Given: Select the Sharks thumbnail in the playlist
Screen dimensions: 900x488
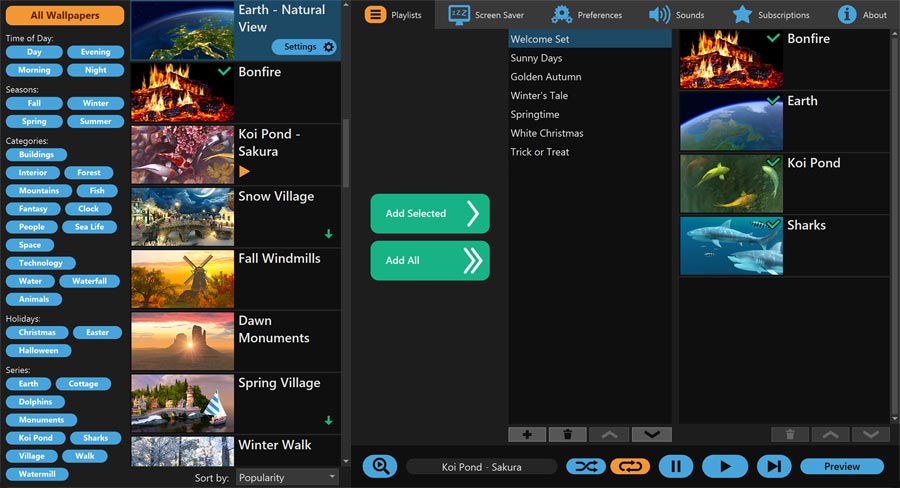Looking at the screenshot, I should click(x=731, y=246).
